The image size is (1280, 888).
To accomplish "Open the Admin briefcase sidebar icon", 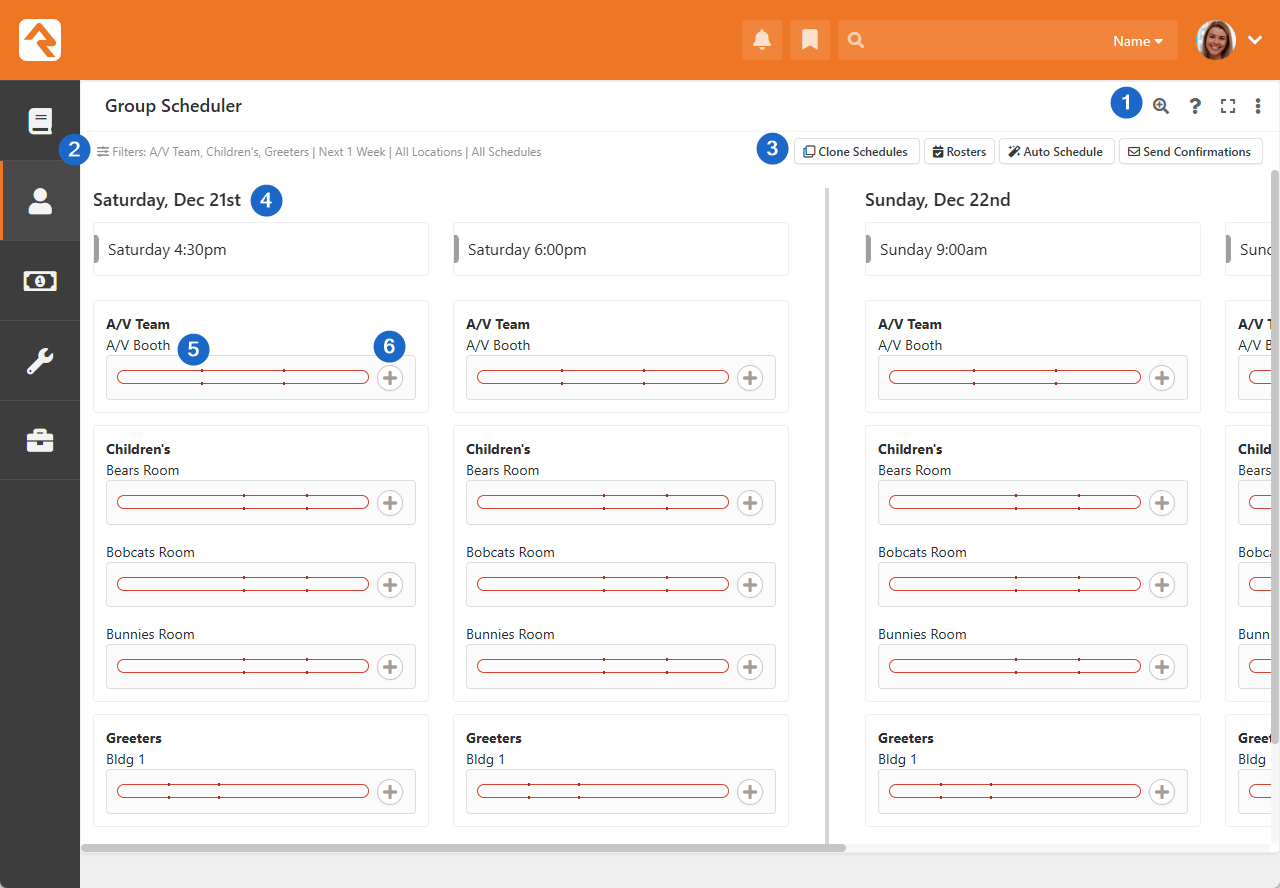I will tap(40, 440).
